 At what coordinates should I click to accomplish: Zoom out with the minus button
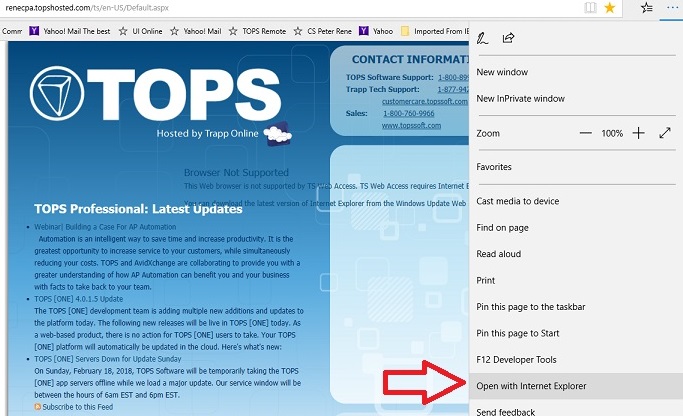point(586,133)
